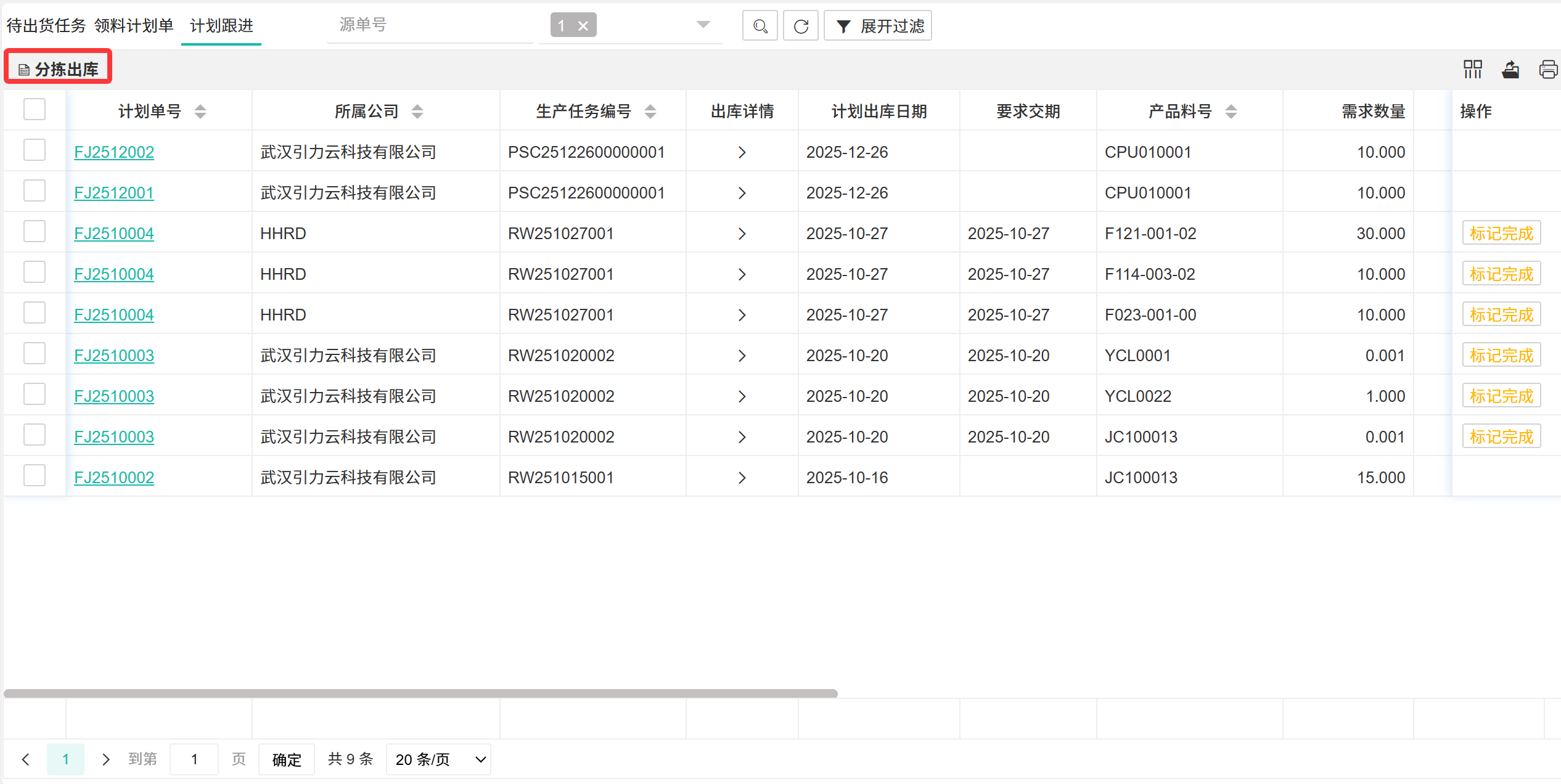This screenshot has width=1561, height=784.
Task: Open the 20 条/页 page size dropdown
Action: point(438,759)
